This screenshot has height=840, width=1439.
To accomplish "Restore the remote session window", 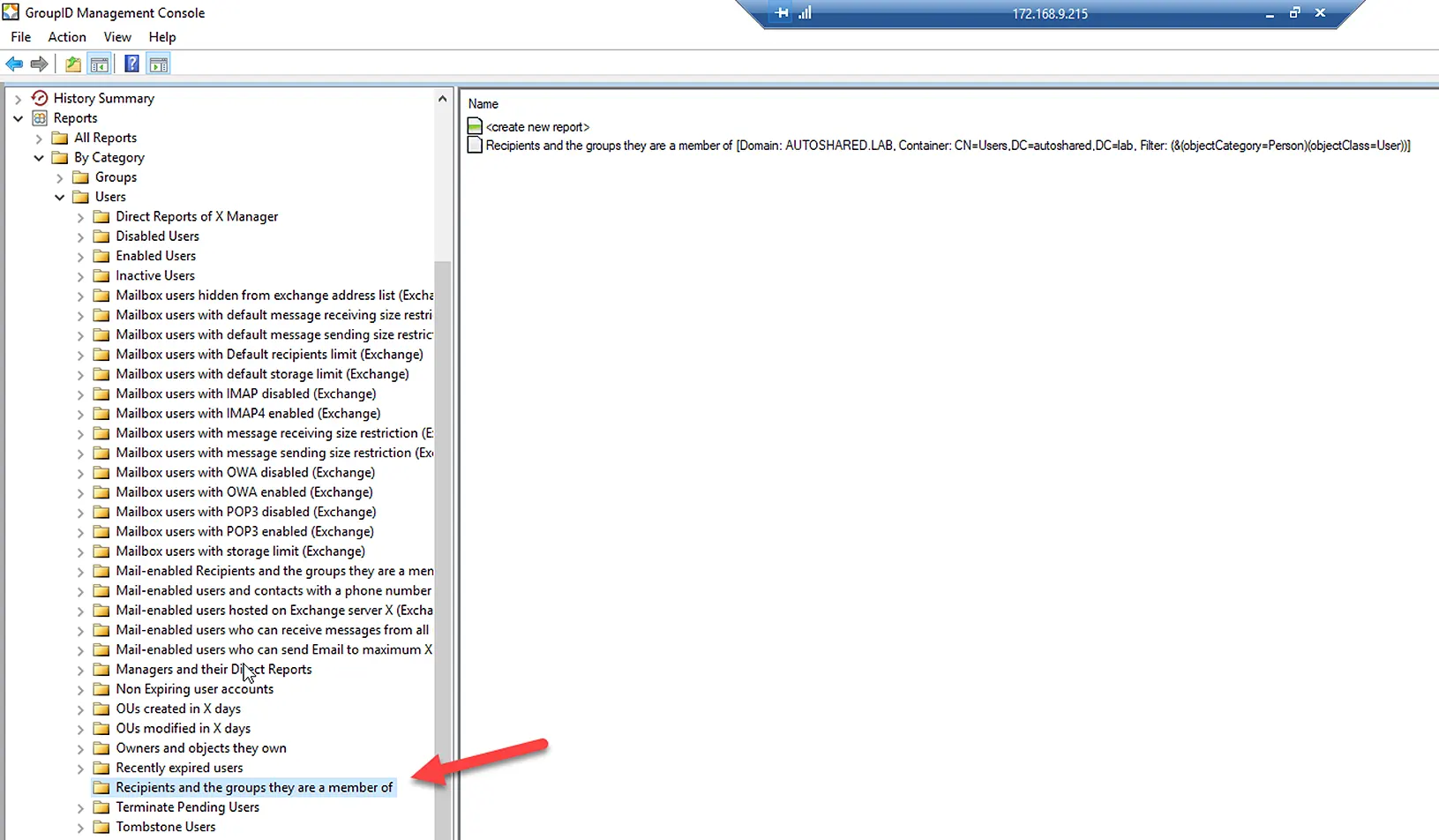I will click(x=1294, y=12).
